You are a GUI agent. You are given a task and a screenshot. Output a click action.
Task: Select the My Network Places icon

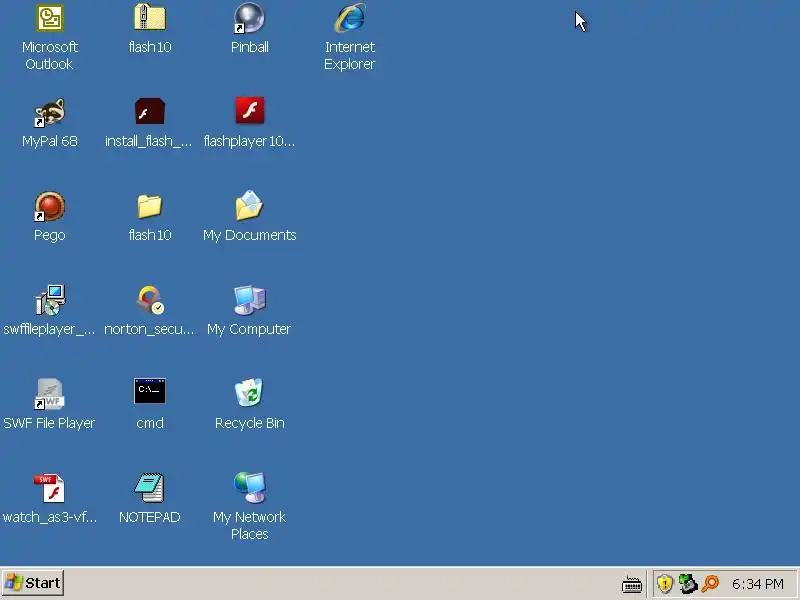pyautogui.click(x=249, y=487)
